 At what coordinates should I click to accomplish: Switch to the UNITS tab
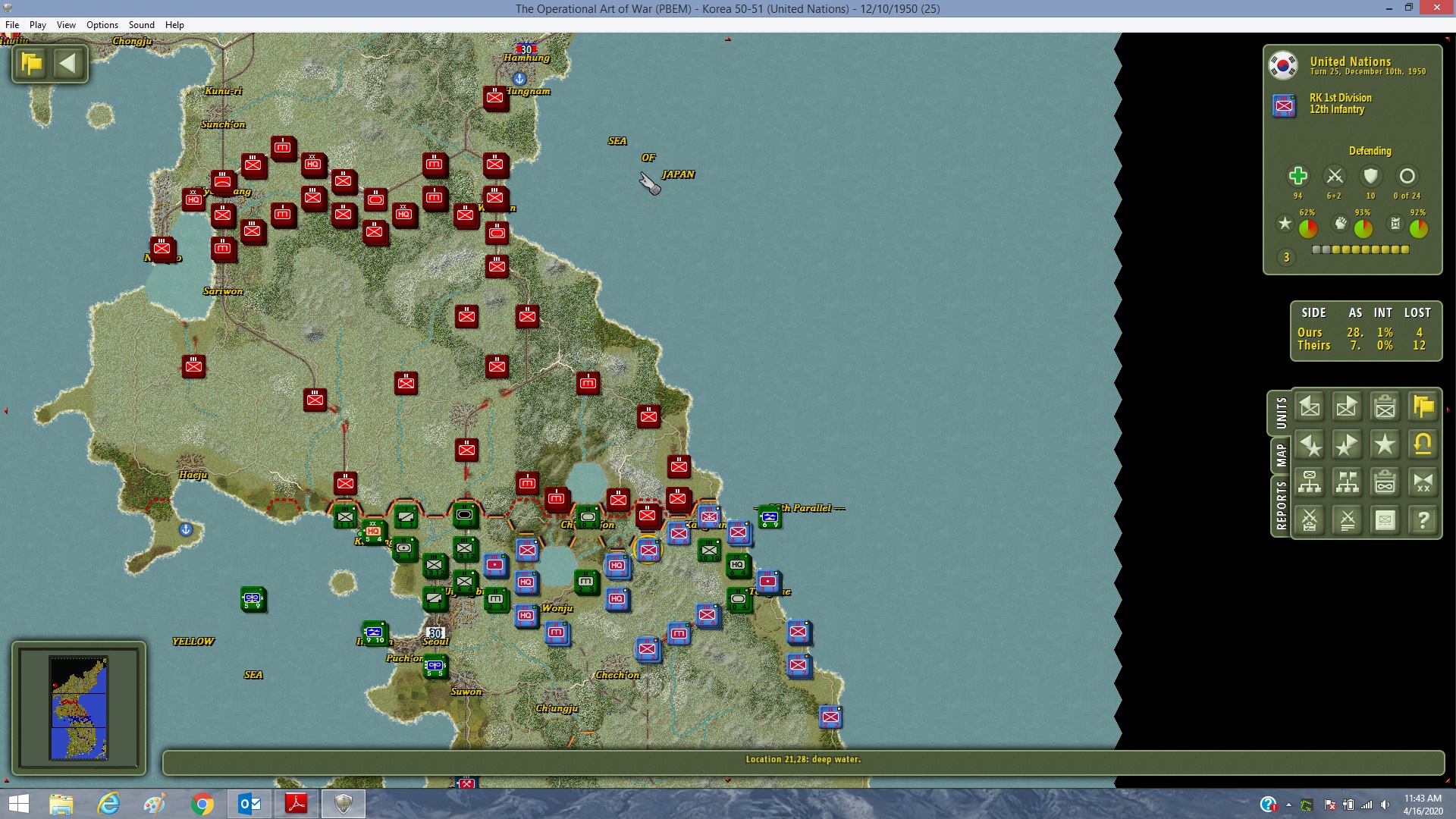(1281, 413)
